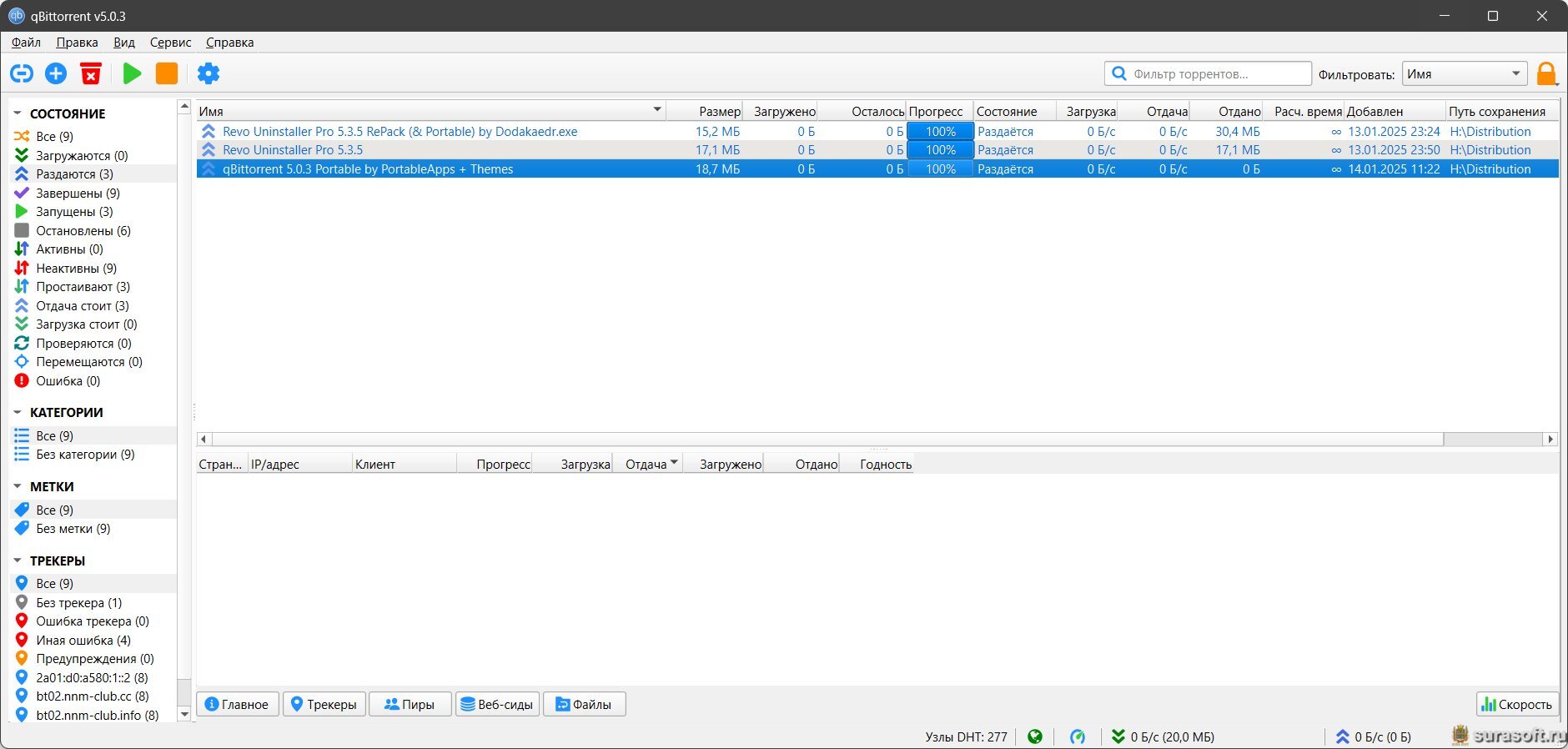The image size is (1568, 749).
Task: Click the green start torrent play icon
Action: point(132,73)
